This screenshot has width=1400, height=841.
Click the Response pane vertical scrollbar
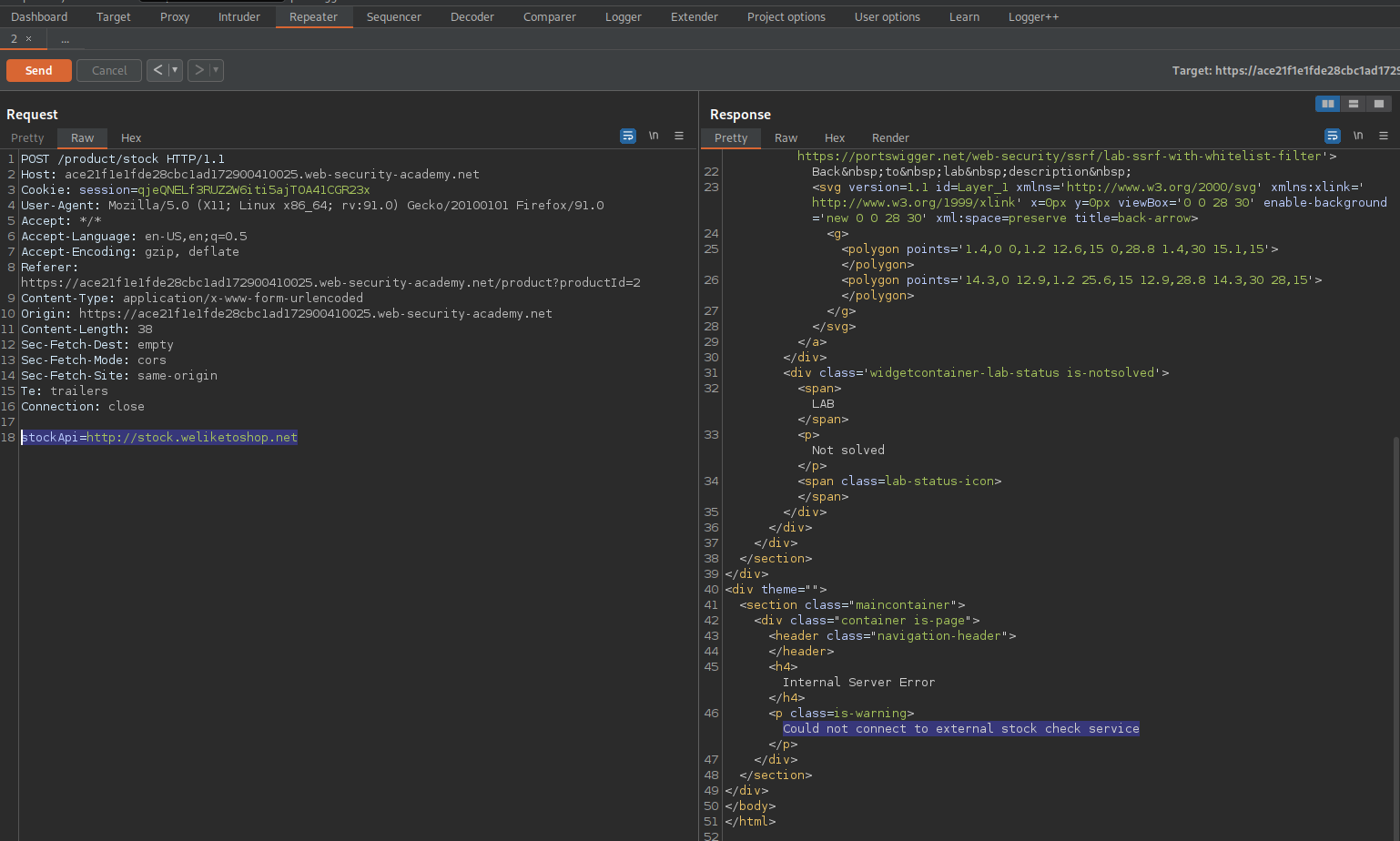[1395, 637]
